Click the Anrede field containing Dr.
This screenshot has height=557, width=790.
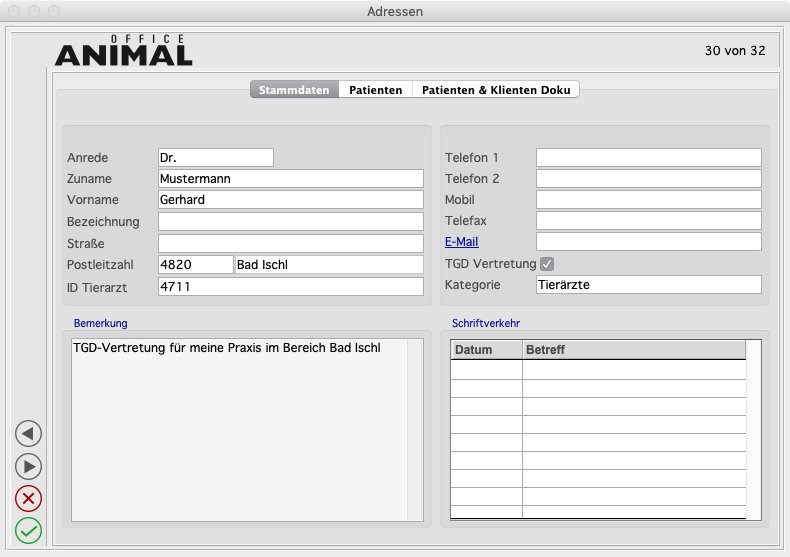click(x=215, y=158)
